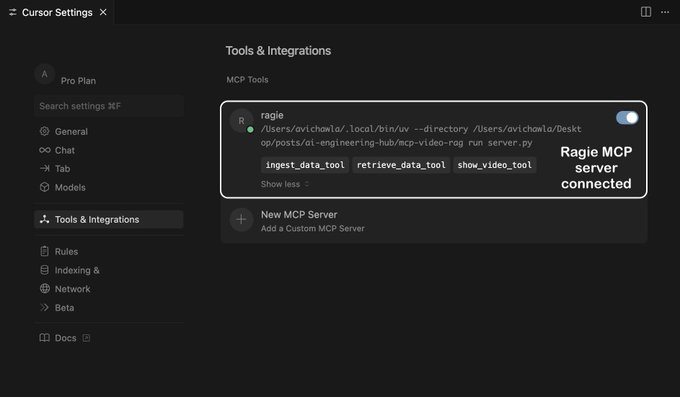
Task: Click the Network globe icon
Action: (45, 289)
